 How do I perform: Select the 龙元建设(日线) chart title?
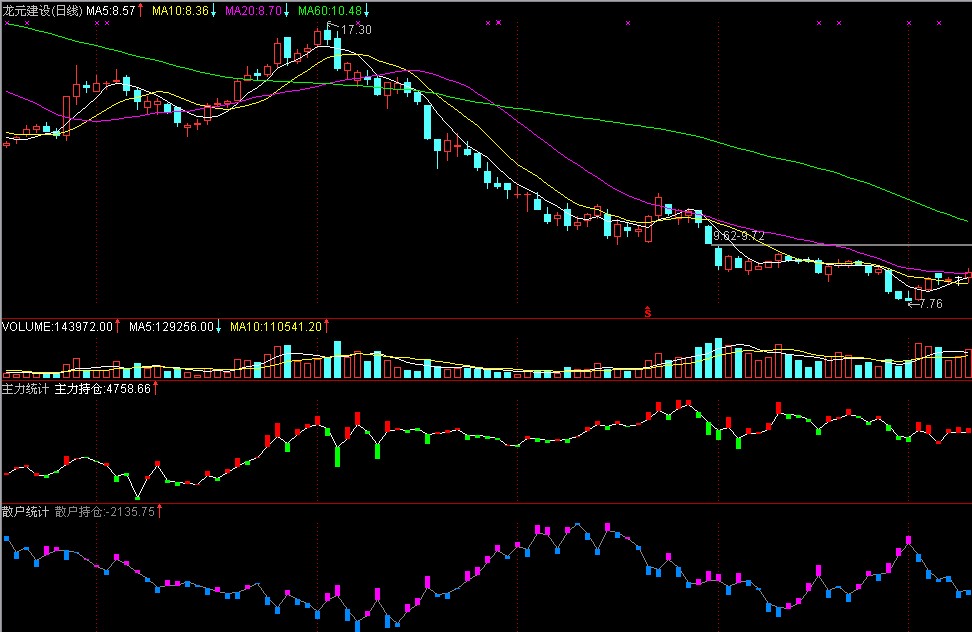pyautogui.click(x=42, y=10)
